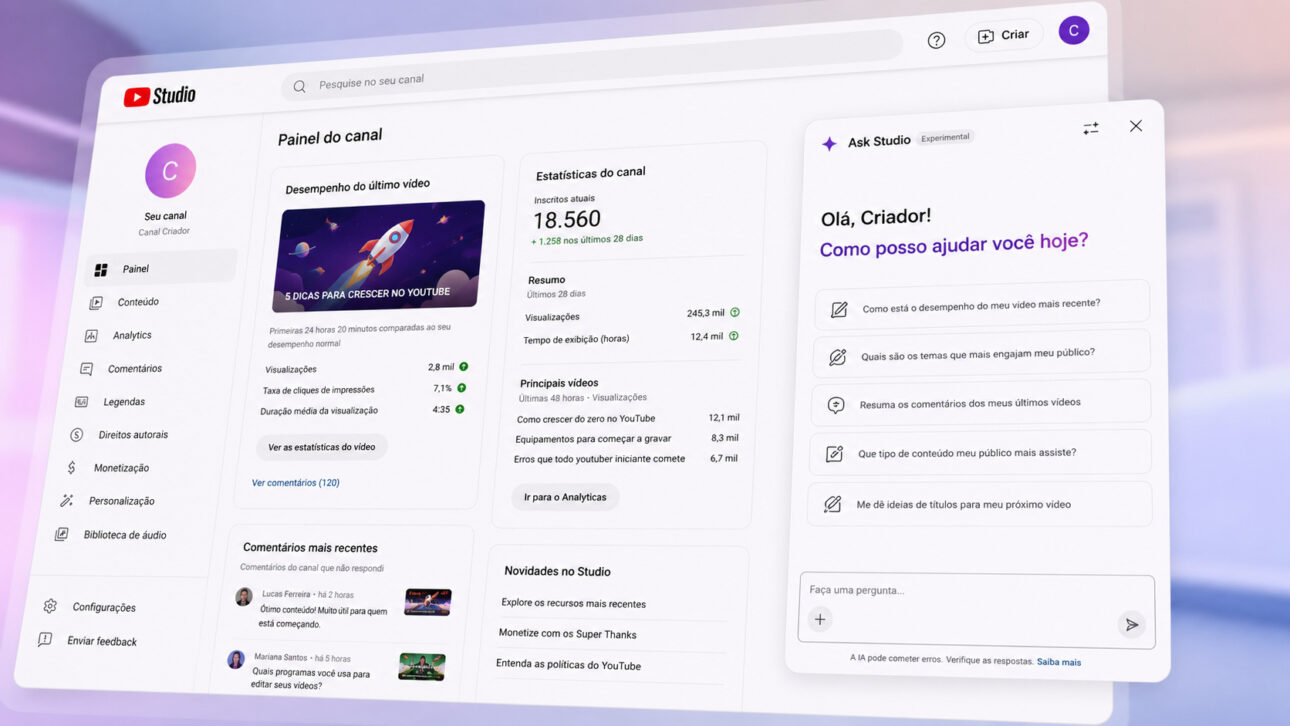Click the Enviar feedback icon
The width and height of the screenshot is (1290, 726).
[45, 639]
